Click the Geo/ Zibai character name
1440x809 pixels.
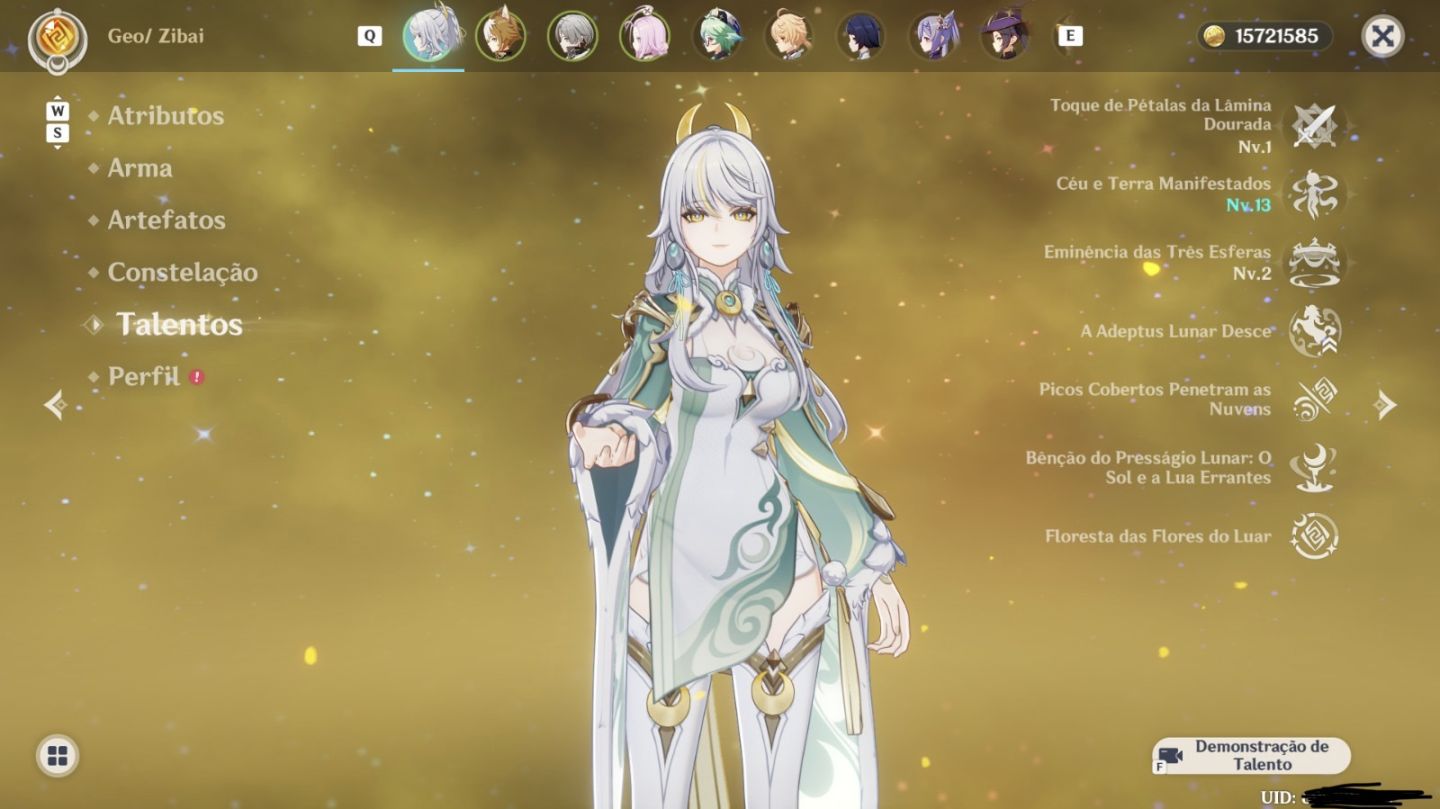156,36
